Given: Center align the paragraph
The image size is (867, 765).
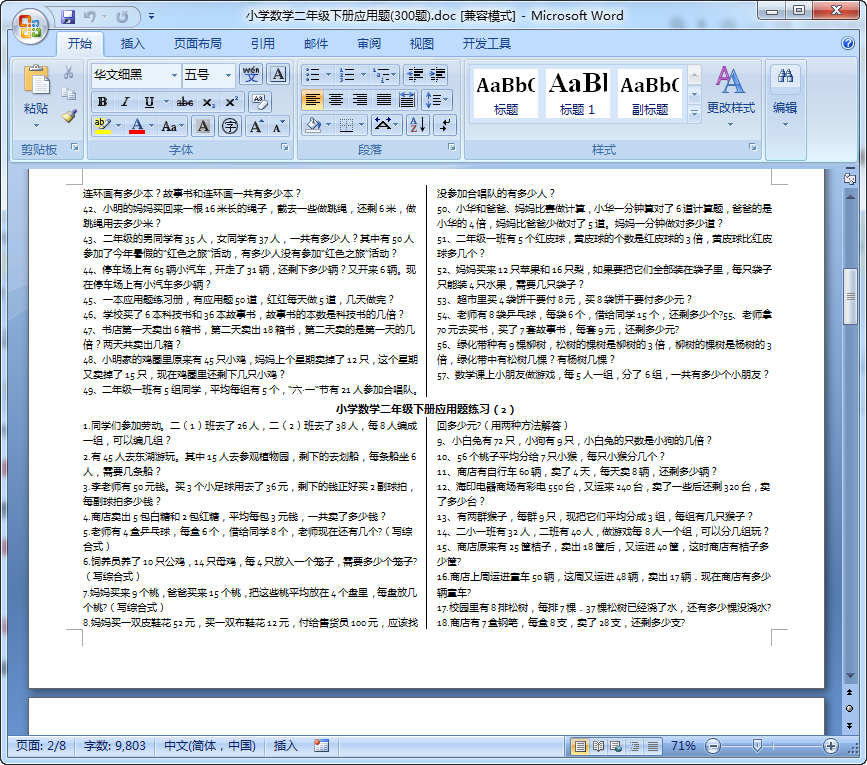Looking at the screenshot, I should pos(336,100).
